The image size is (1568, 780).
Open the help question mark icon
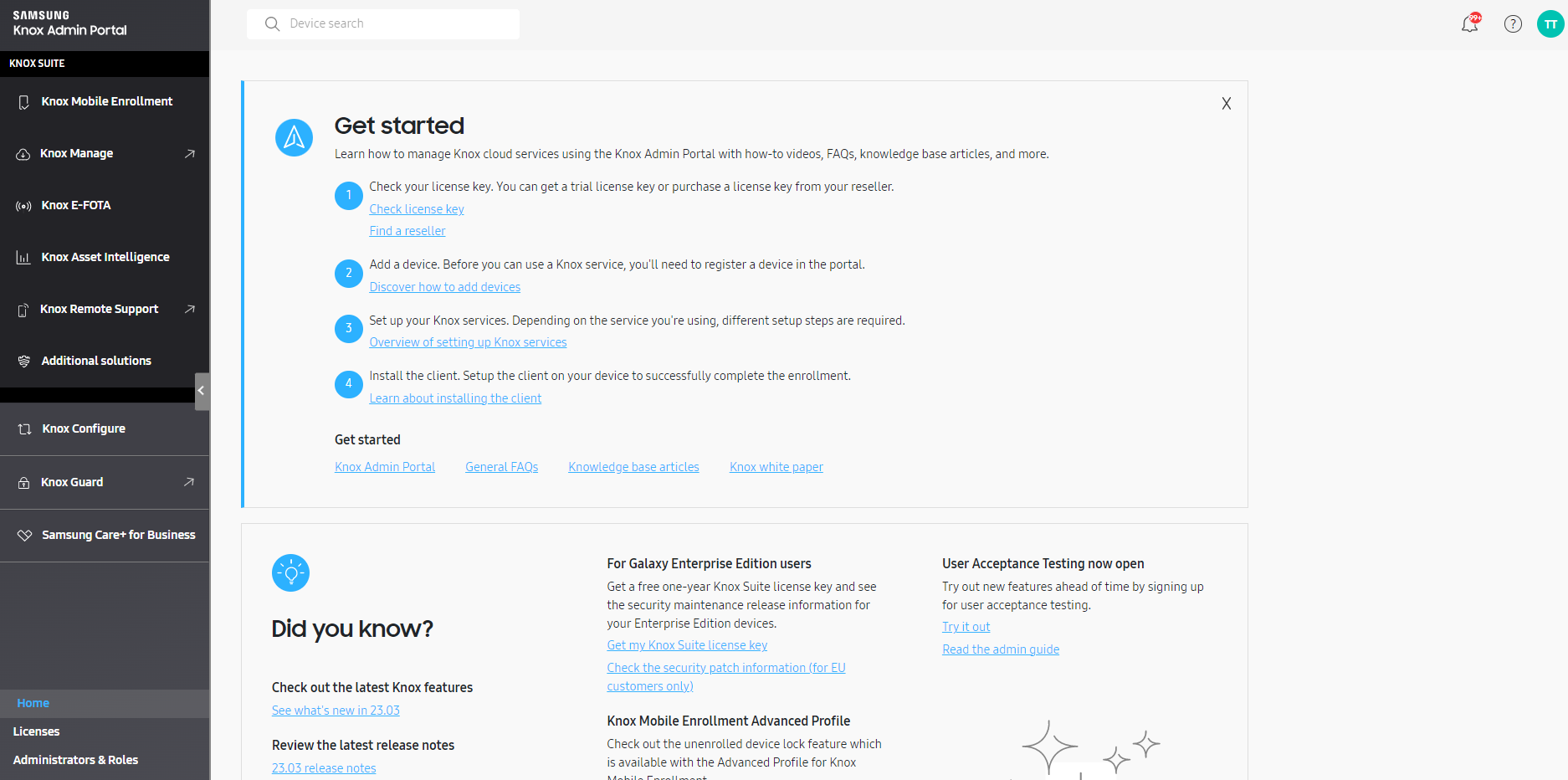pos(1513,23)
